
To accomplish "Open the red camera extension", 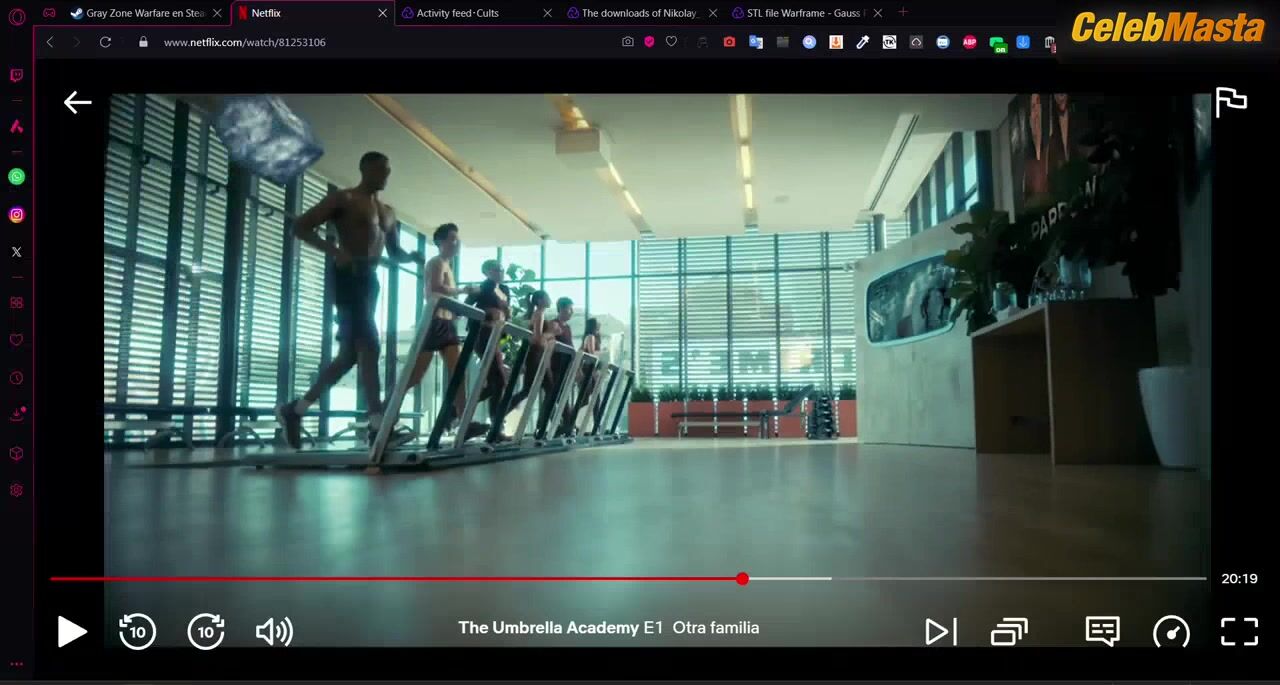I will pyautogui.click(x=729, y=42).
